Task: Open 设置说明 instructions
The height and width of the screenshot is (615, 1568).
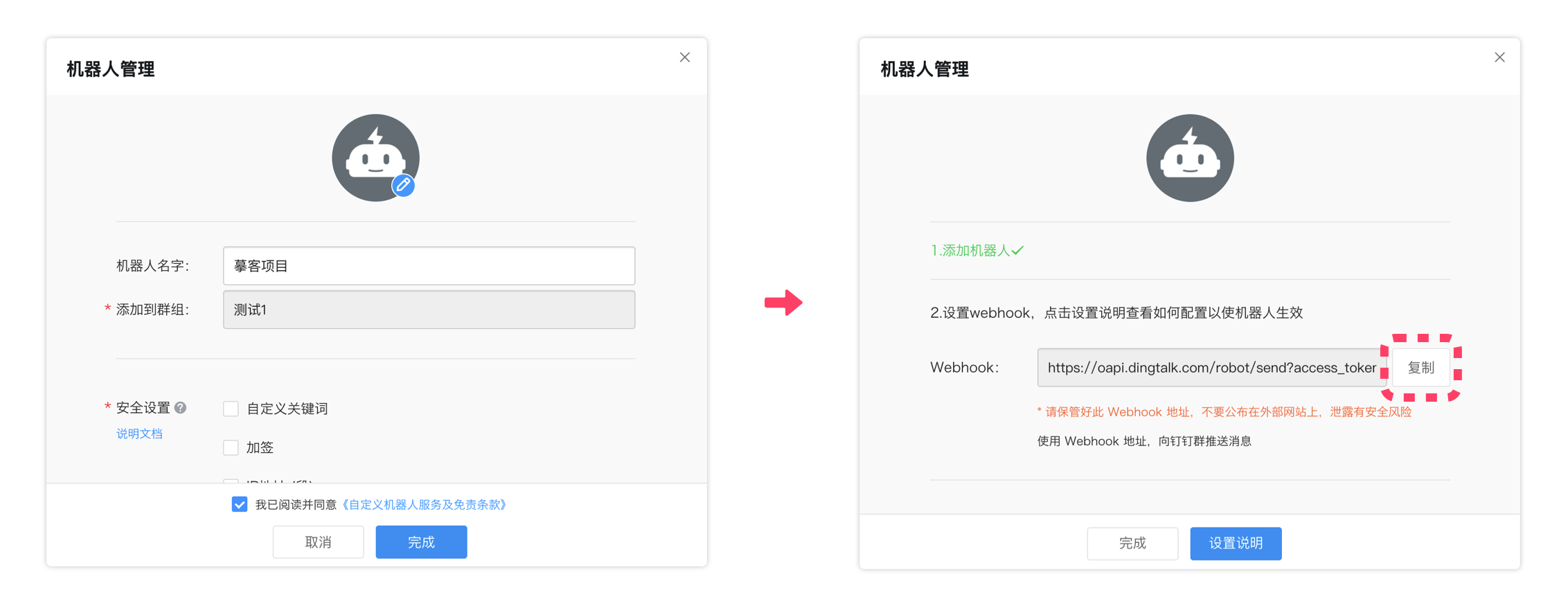Action: (x=1236, y=543)
